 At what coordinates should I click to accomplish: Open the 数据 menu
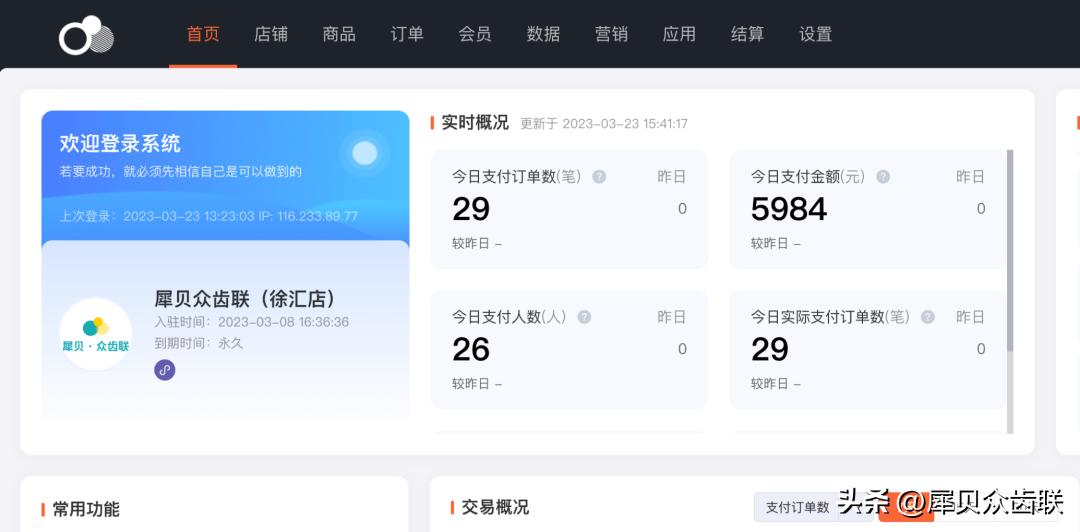pos(543,34)
